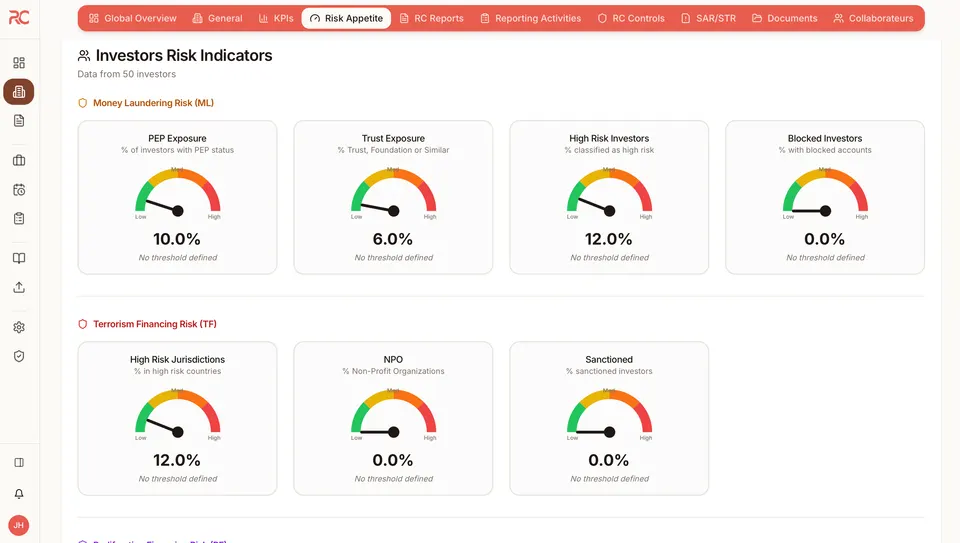Click the Trust Exposure card title

coord(393,138)
